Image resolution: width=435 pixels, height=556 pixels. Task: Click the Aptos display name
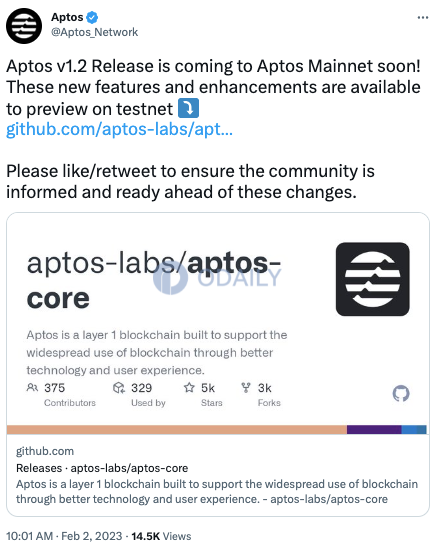[x=67, y=17]
